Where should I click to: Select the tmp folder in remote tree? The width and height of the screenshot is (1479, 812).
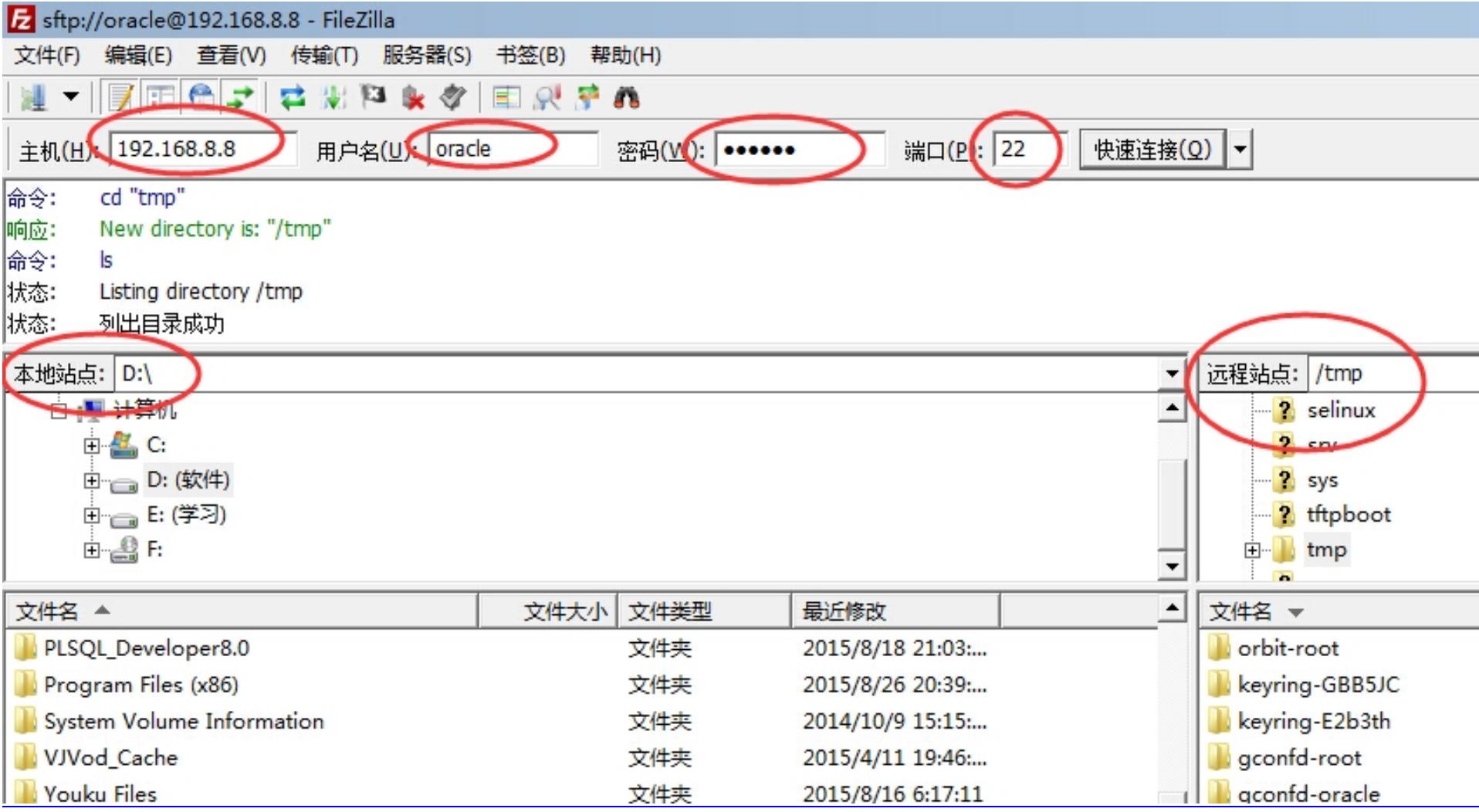[1326, 550]
